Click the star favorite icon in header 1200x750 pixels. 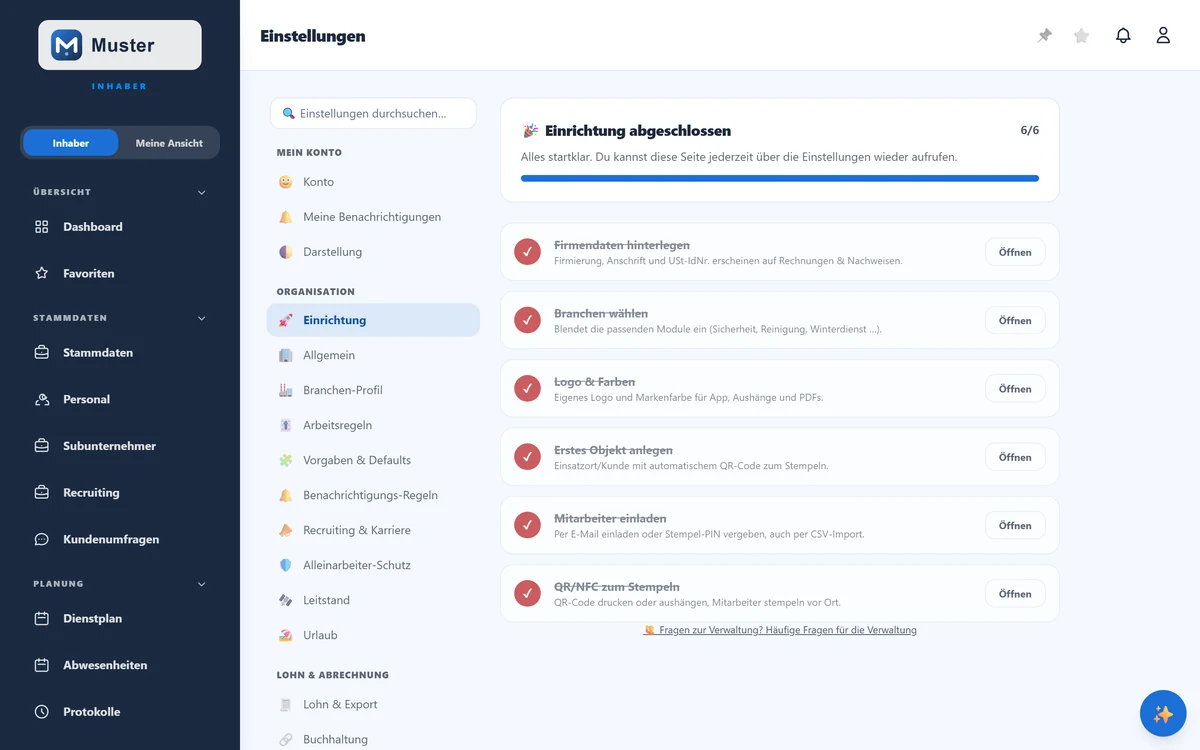(1081, 35)
